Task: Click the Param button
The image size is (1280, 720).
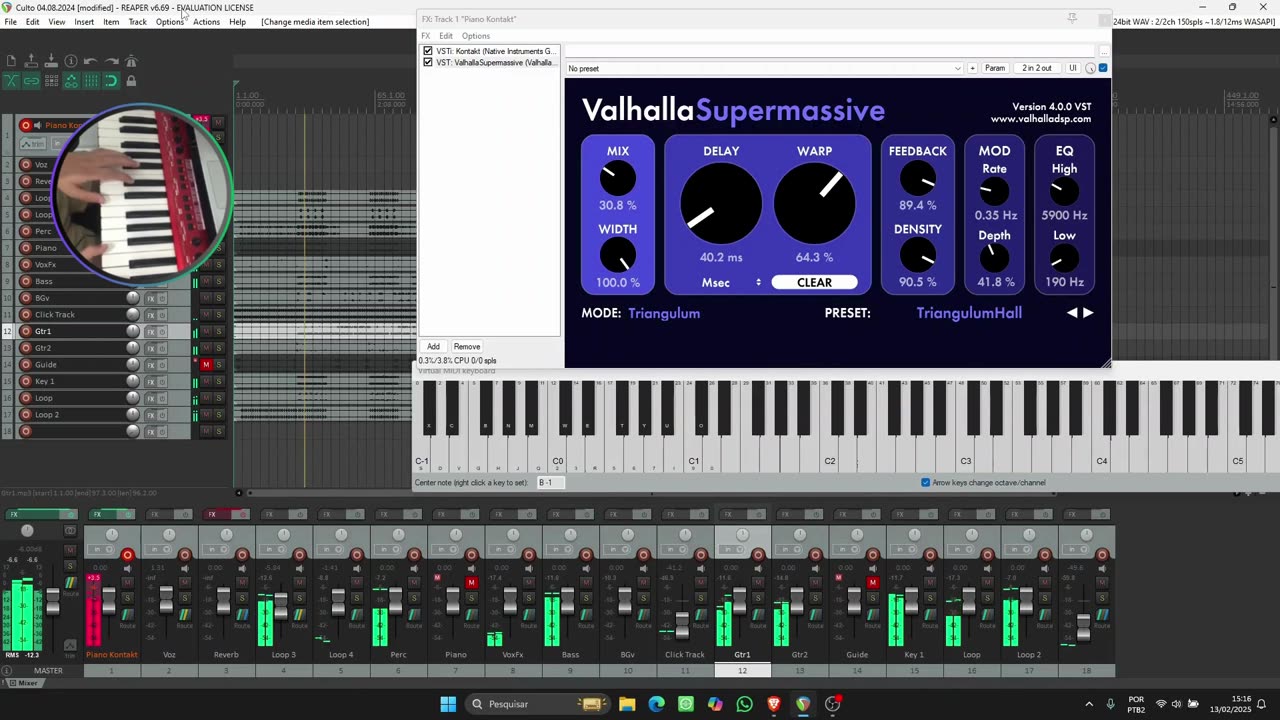Action: (995, 68)
